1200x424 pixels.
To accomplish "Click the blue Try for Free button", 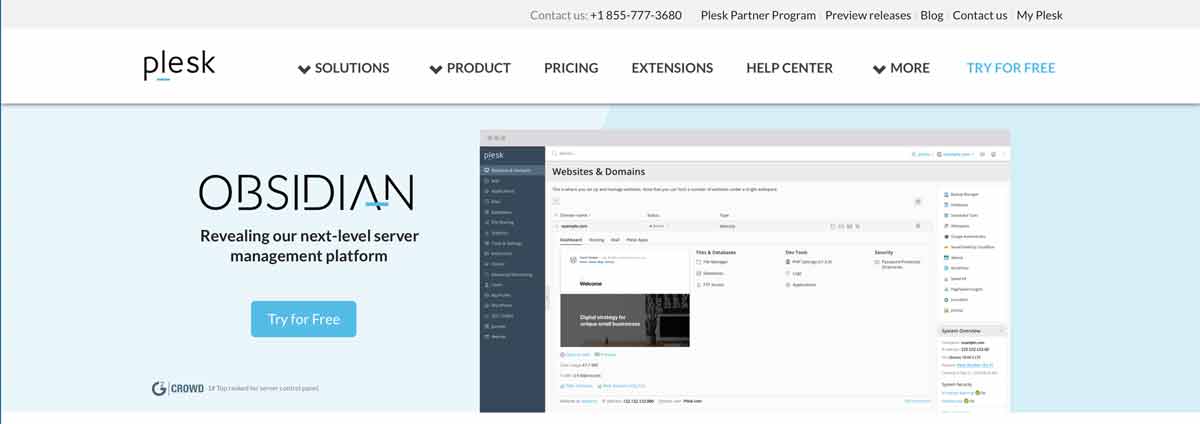I will coord(303,319).
